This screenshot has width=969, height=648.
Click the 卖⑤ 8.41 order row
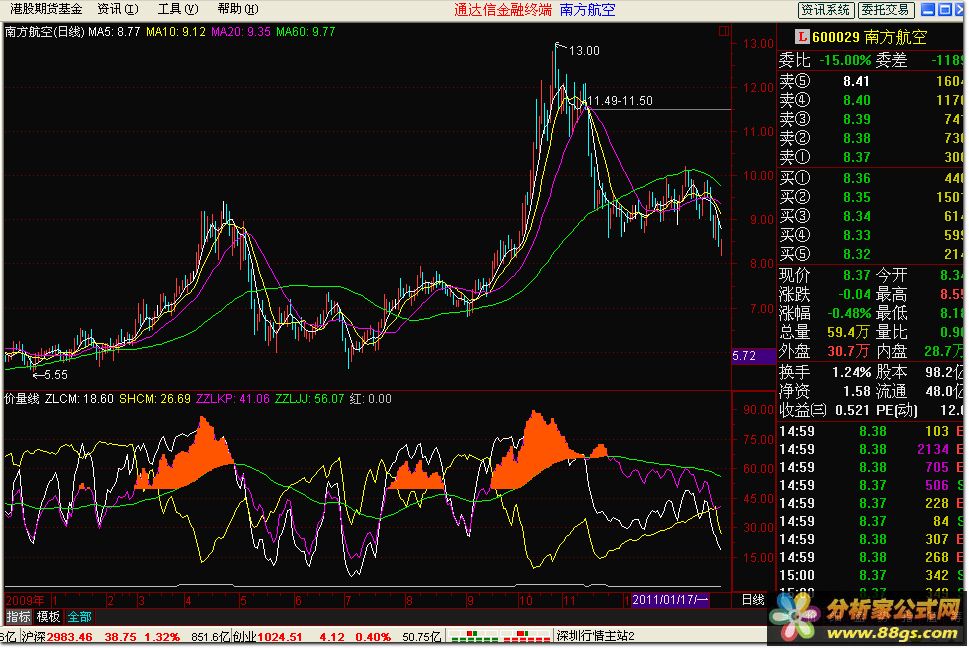[x=870, y=81]
